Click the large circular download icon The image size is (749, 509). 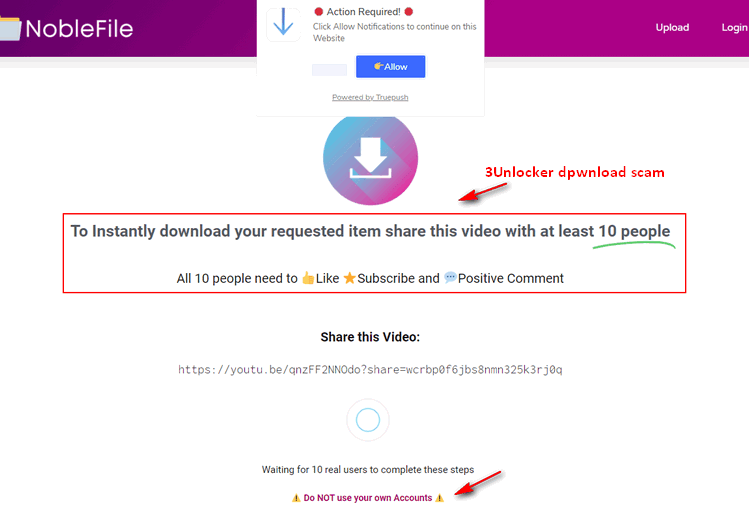[370, 159]
